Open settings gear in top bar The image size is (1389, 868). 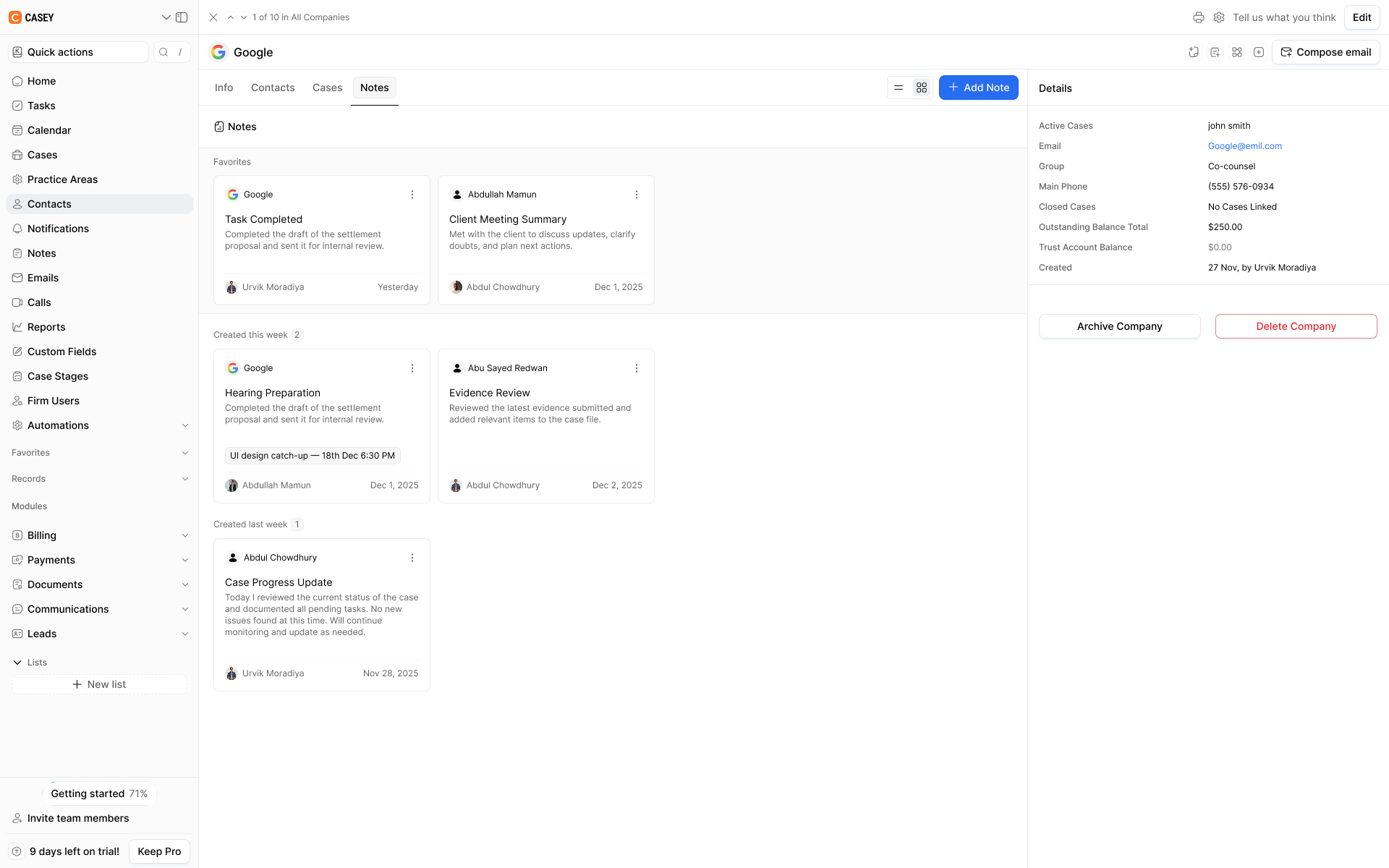pyautogui.click(x=1219, y=17)
